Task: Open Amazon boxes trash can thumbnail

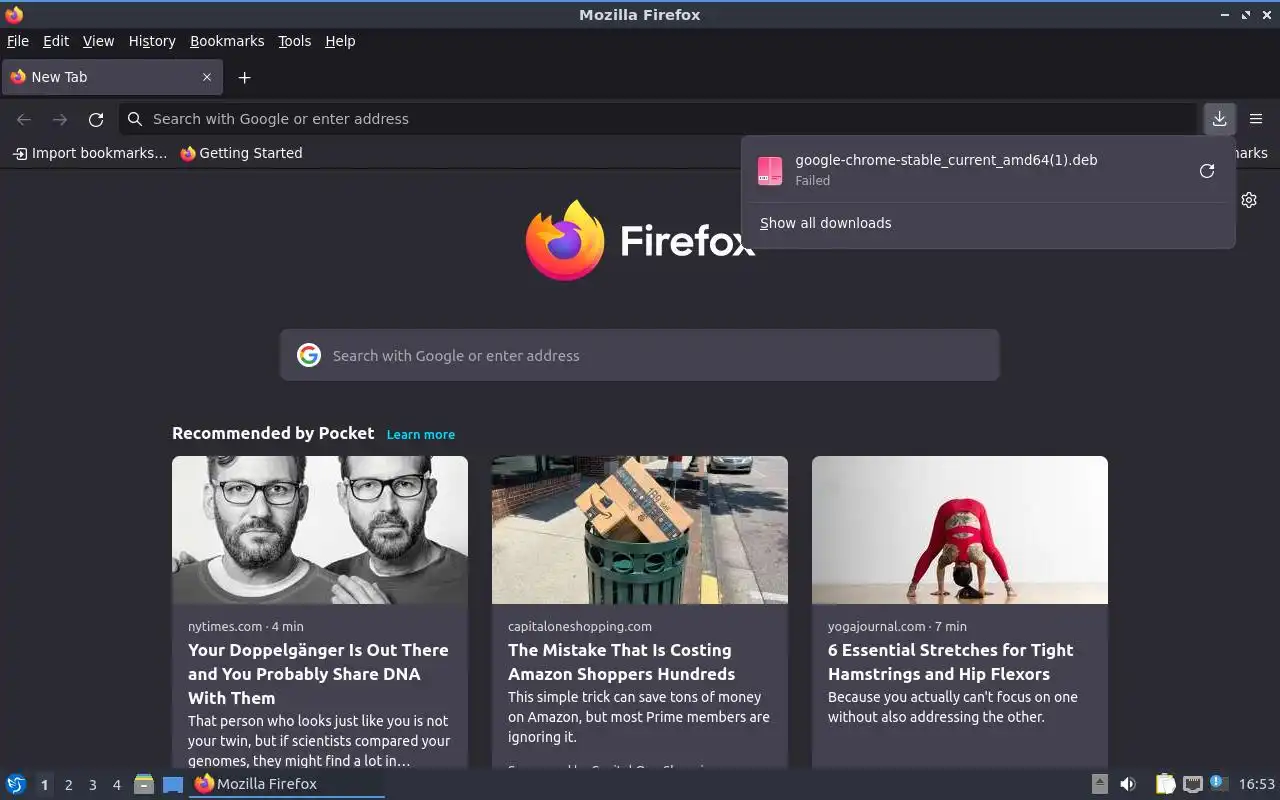Action: pyautogui.click(x=640, y=530)
